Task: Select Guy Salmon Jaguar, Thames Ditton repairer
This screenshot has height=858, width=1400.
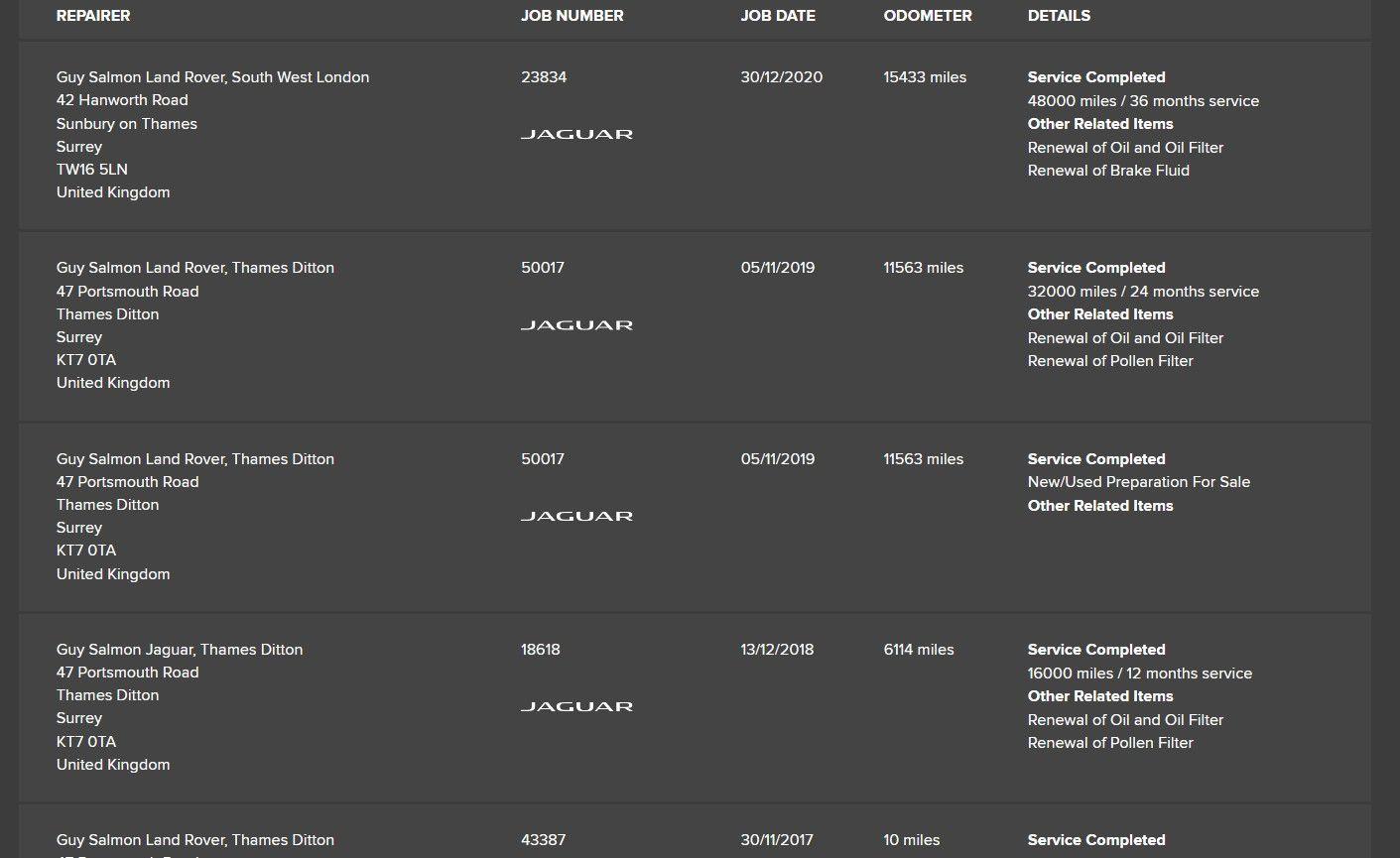Action: (180, 650)
